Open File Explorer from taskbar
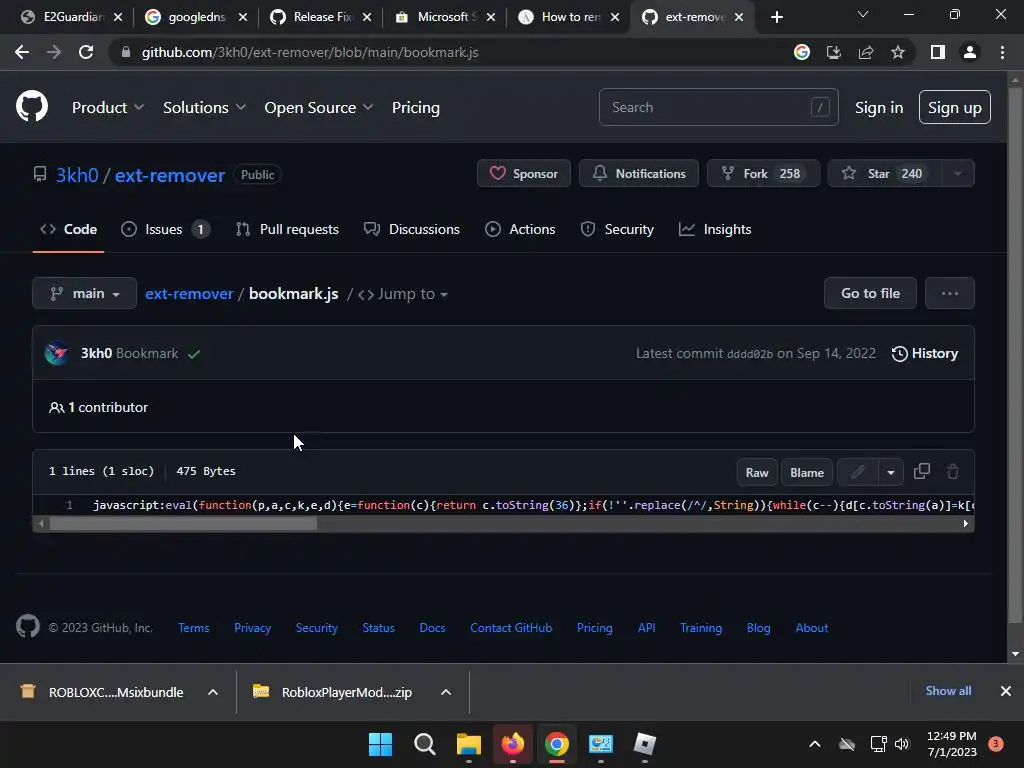 click(469, 744)
